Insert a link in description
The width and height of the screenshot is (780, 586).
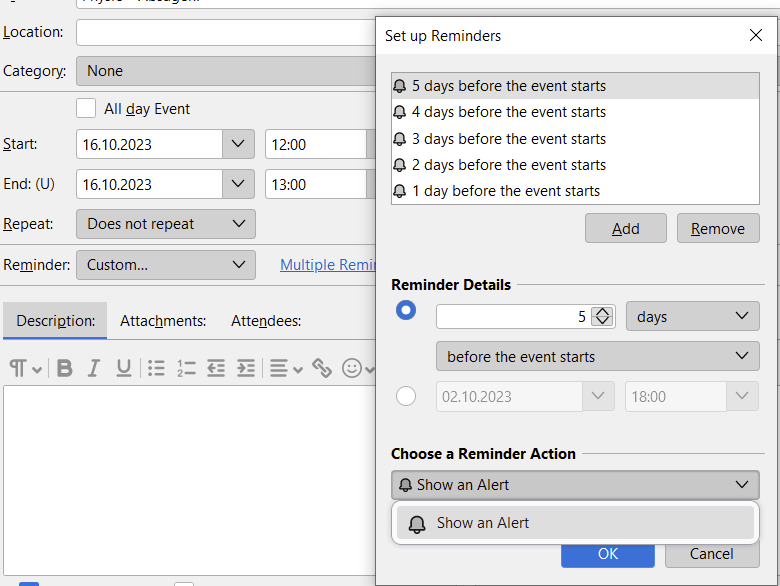click(x=322, y=368)
